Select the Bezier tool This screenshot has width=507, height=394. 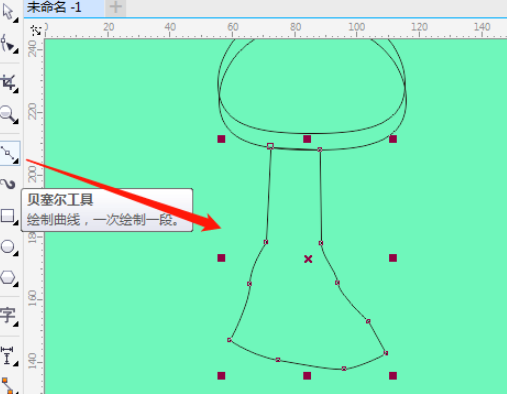9,153
